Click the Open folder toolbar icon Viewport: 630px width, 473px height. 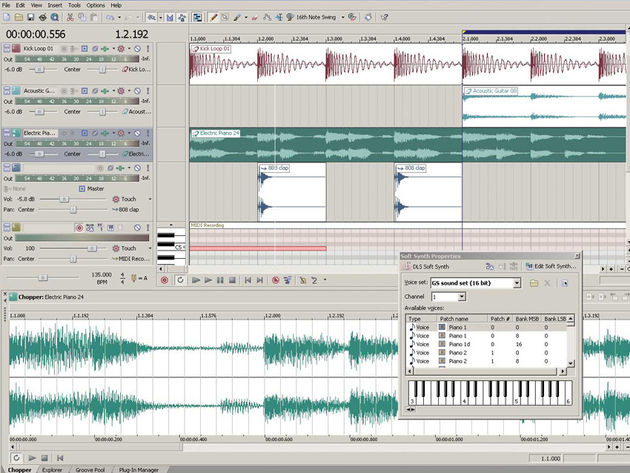18,17
